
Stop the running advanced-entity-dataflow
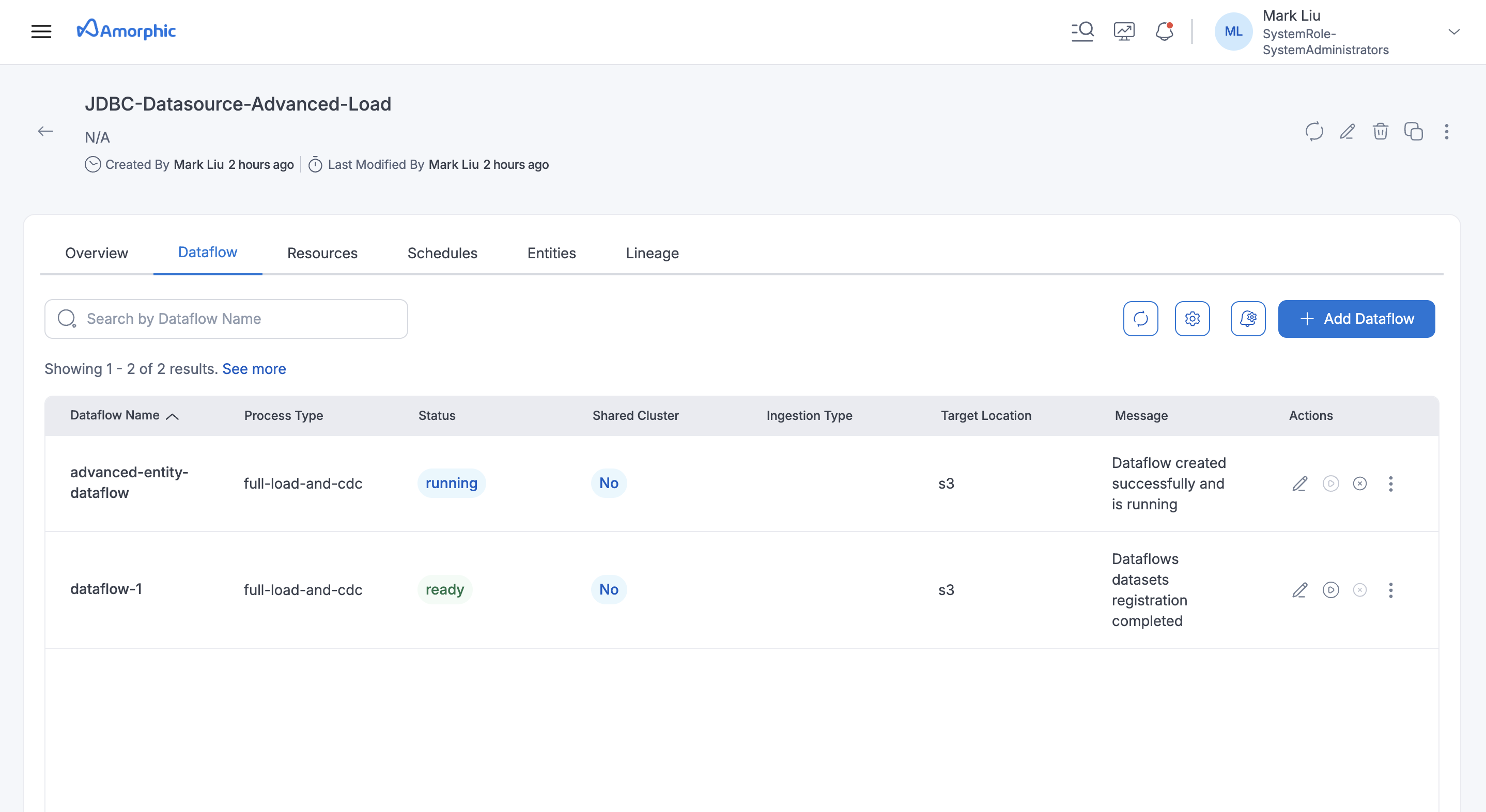pyautogui.click(x=1359, y=484)
